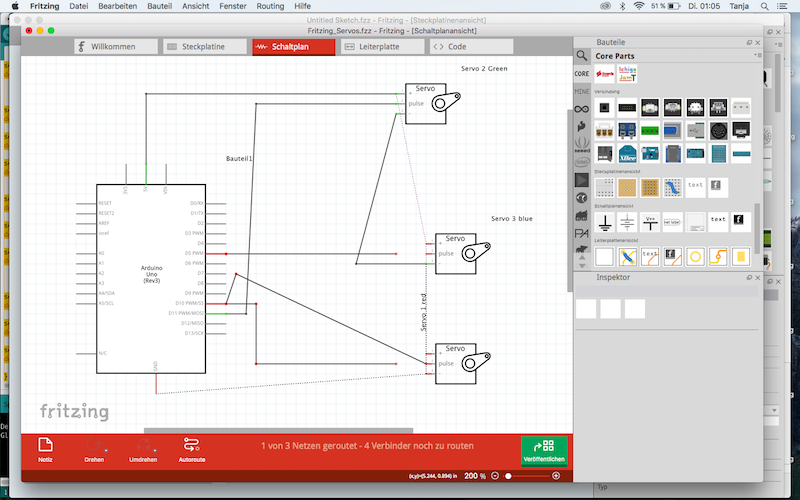
Task: Pick the DIN round connector part
Action: [x=718, y=131]
